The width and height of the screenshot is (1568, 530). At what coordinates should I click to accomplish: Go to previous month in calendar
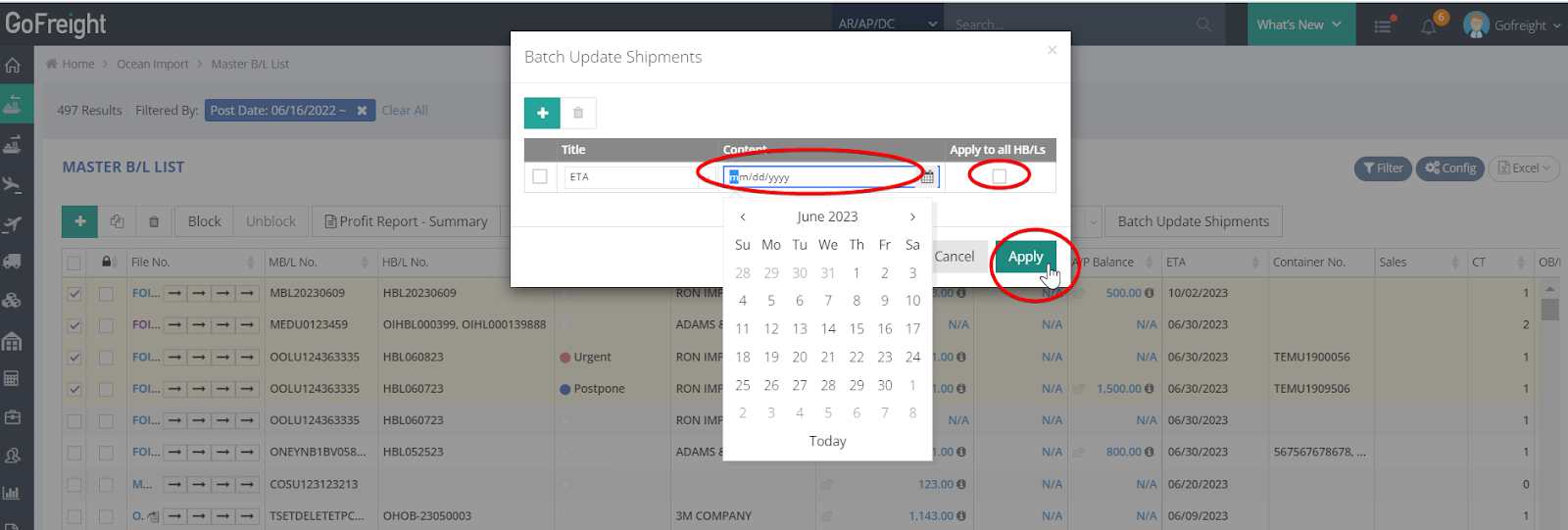click(x=743, y=217)
